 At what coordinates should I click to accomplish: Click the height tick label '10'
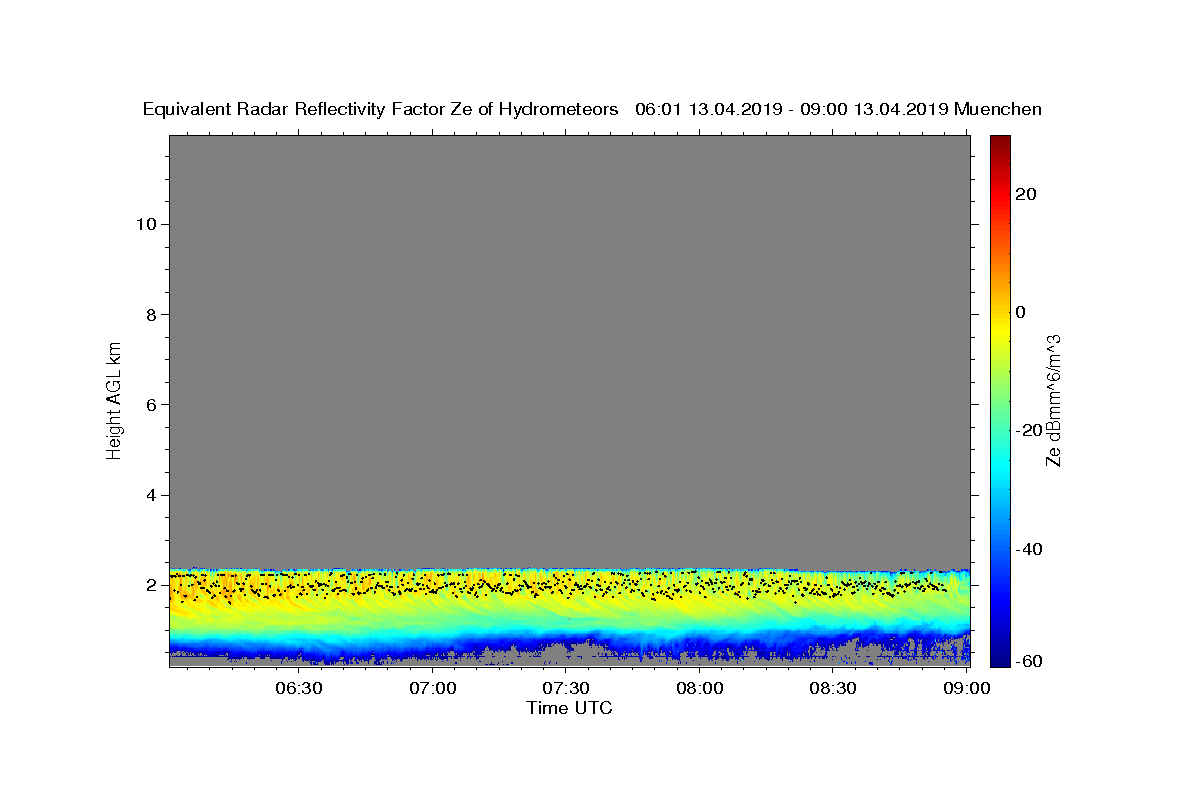(x=145, y=224)
